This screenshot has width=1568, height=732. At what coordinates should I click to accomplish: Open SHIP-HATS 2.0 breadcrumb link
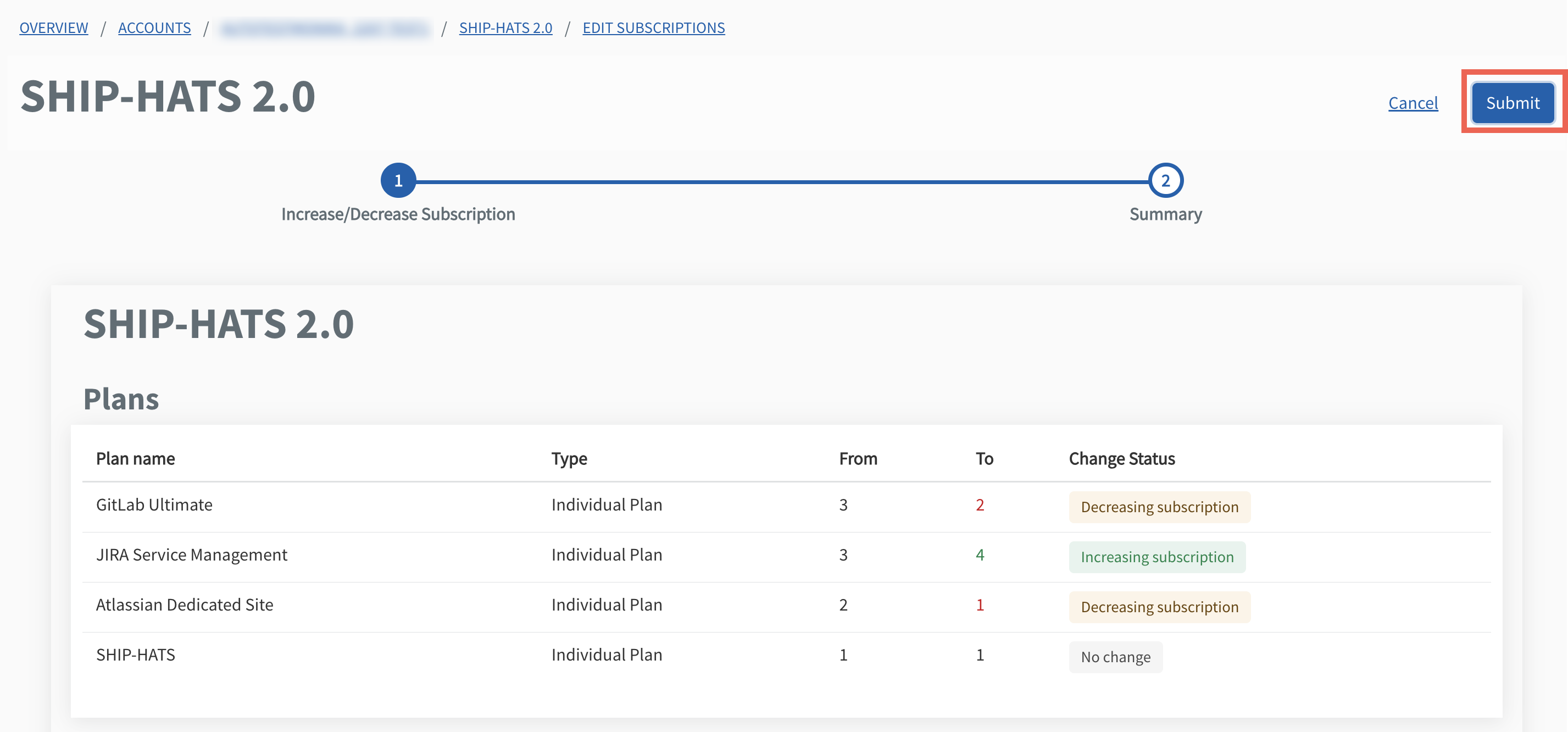click(506, 28)
